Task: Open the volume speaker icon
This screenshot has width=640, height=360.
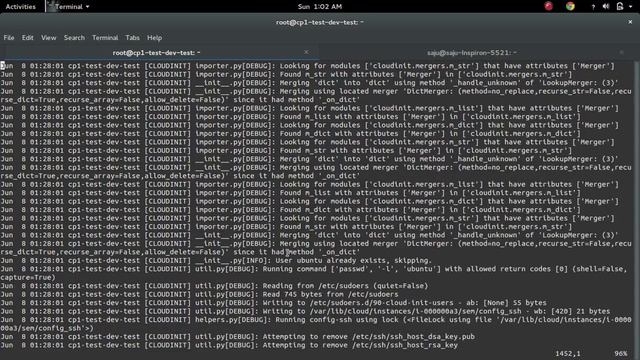Action: [606, 6]
